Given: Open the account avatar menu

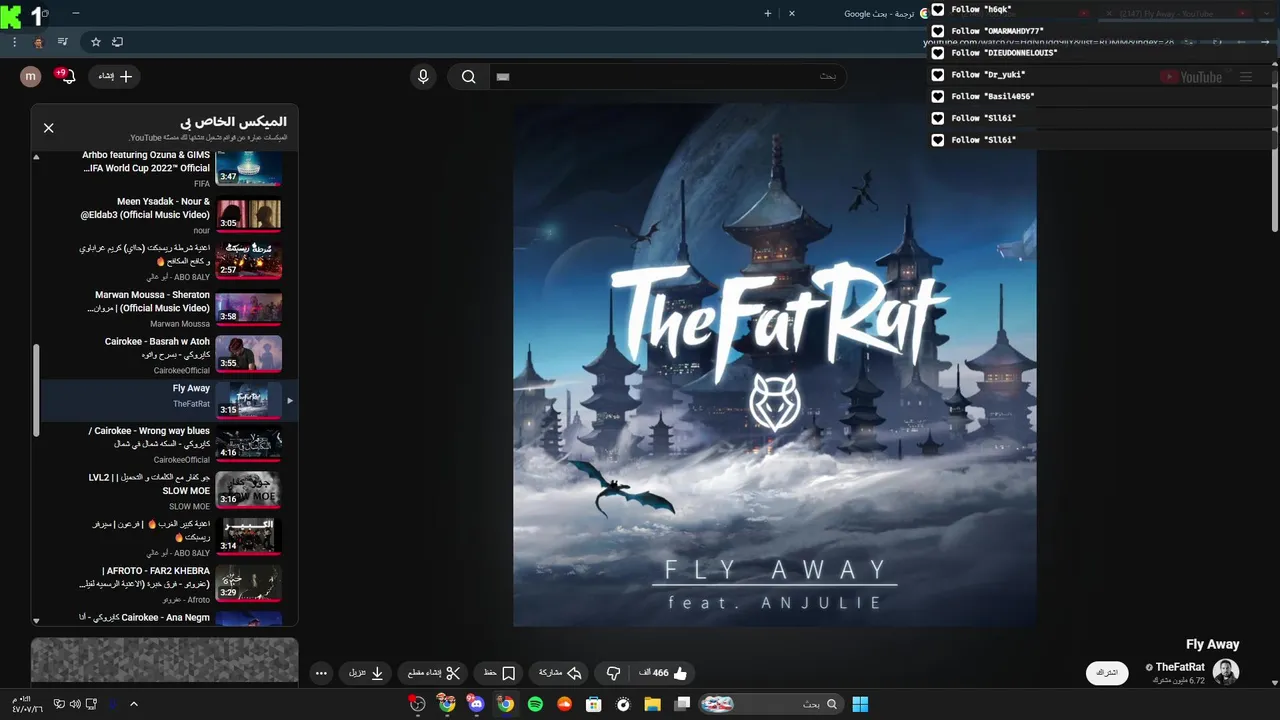Looking at the screenshot, I should pyautogui.click(x=31, y=77).
